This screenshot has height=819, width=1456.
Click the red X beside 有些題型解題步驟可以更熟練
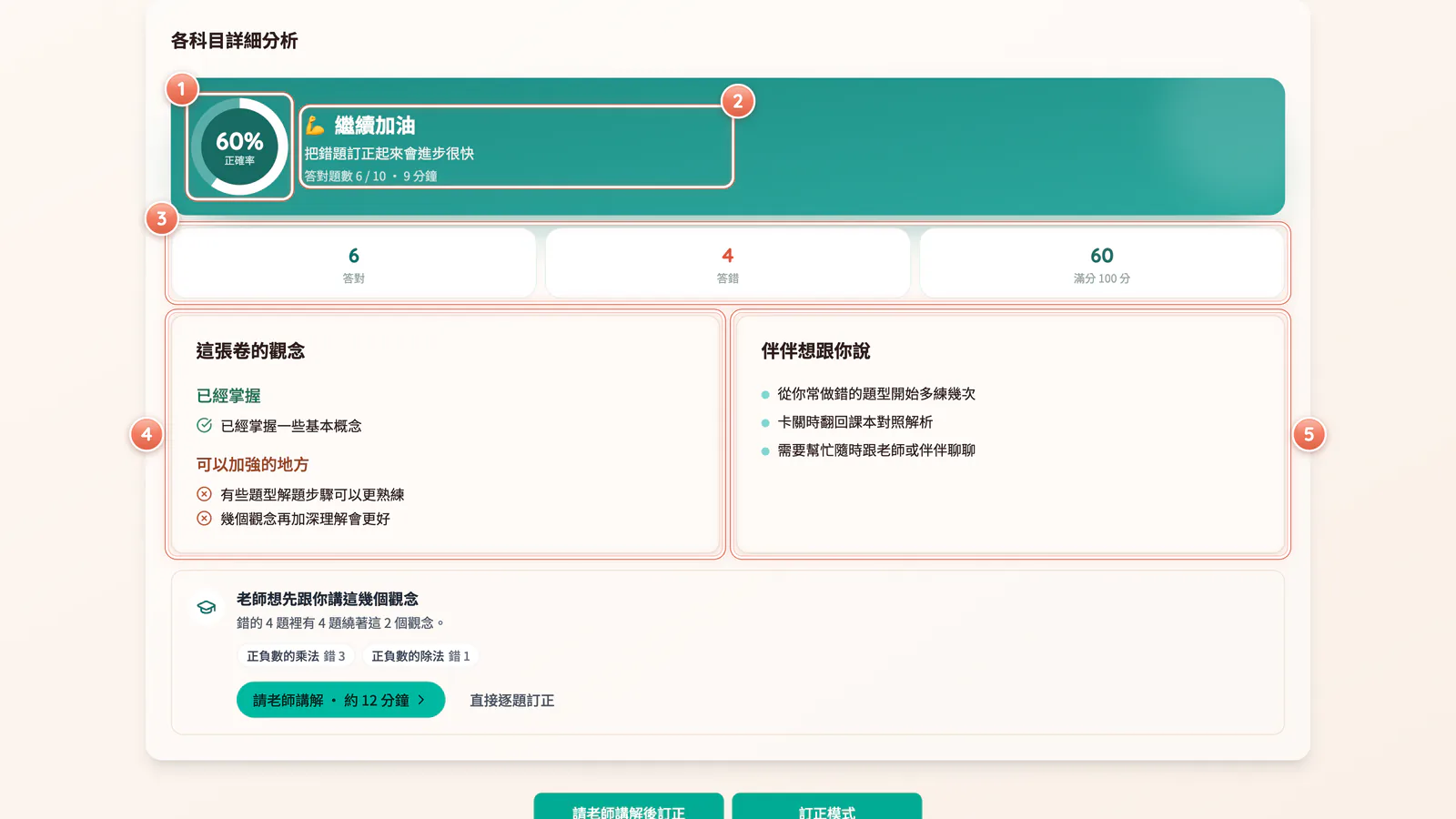point(205,494)
